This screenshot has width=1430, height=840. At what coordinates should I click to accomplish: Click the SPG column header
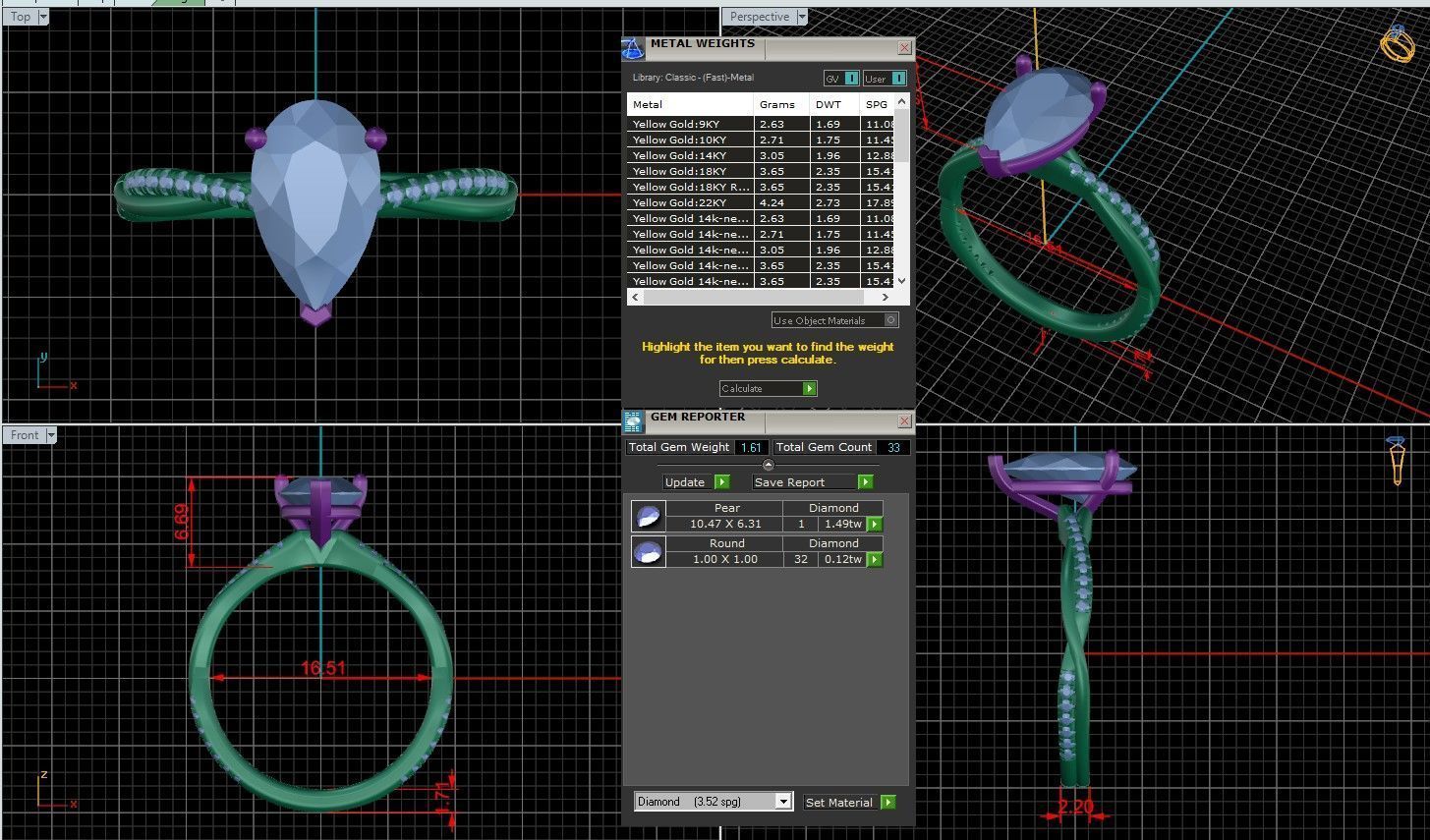878,104
